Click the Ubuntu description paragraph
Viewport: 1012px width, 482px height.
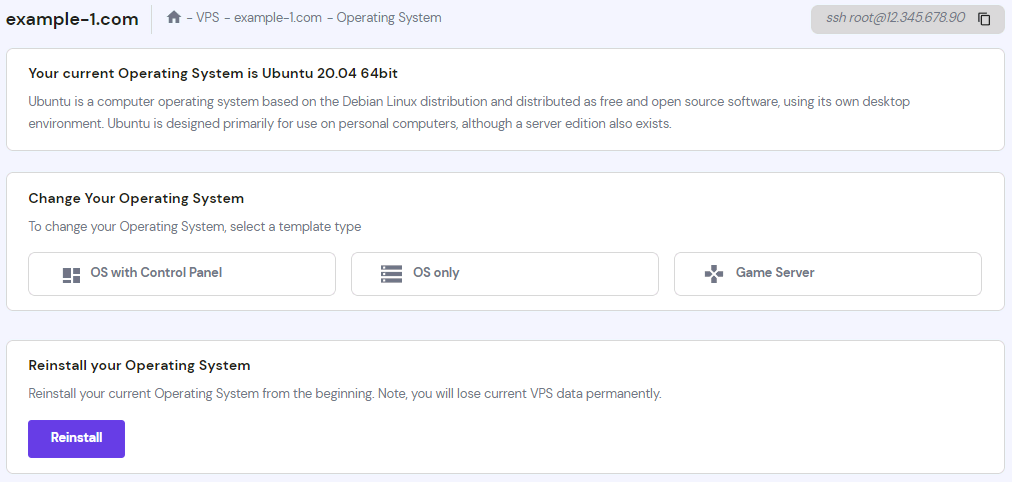coord(469,112)
